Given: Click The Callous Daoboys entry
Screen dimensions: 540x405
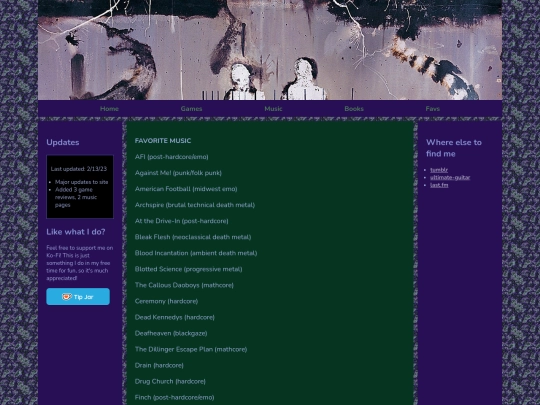Looking at the screenshot, I should pos(184,285).
